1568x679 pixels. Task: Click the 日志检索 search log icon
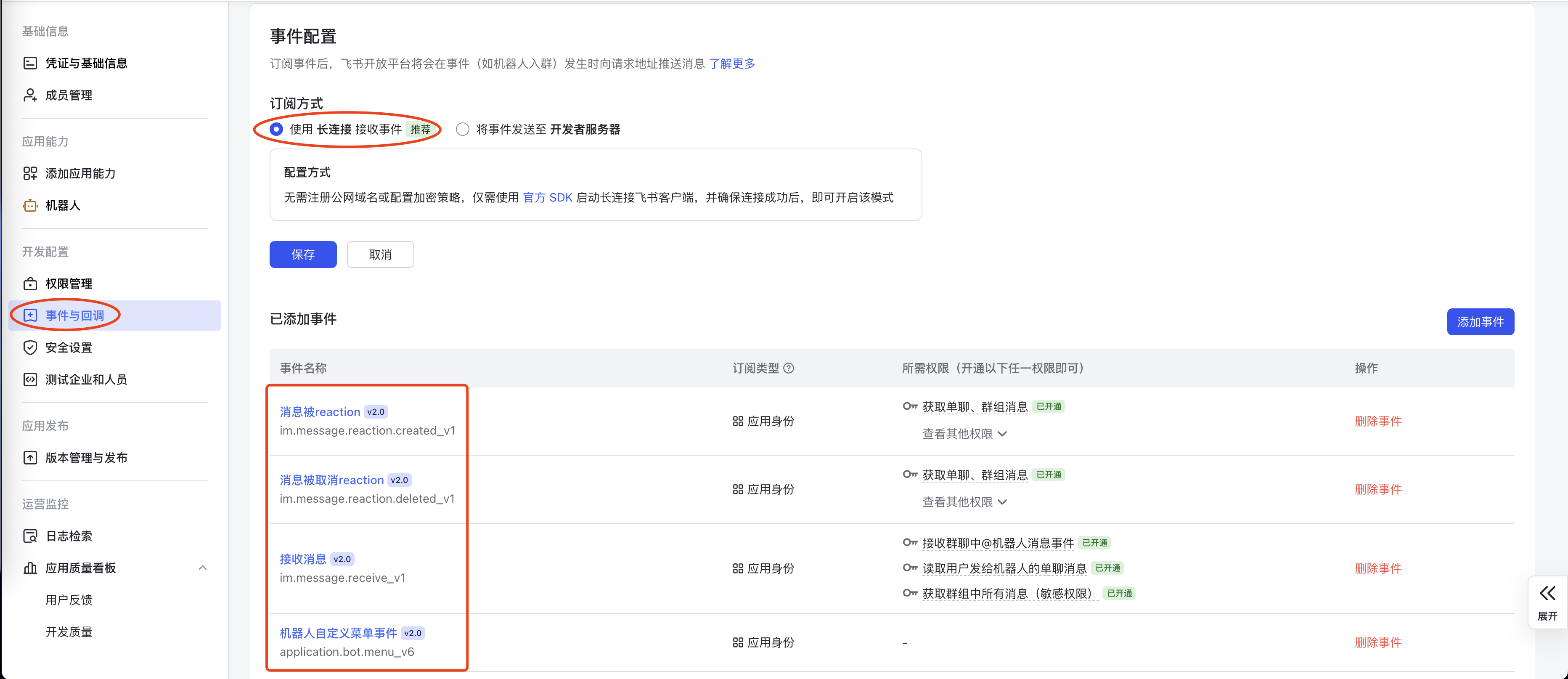click(30, 536)
